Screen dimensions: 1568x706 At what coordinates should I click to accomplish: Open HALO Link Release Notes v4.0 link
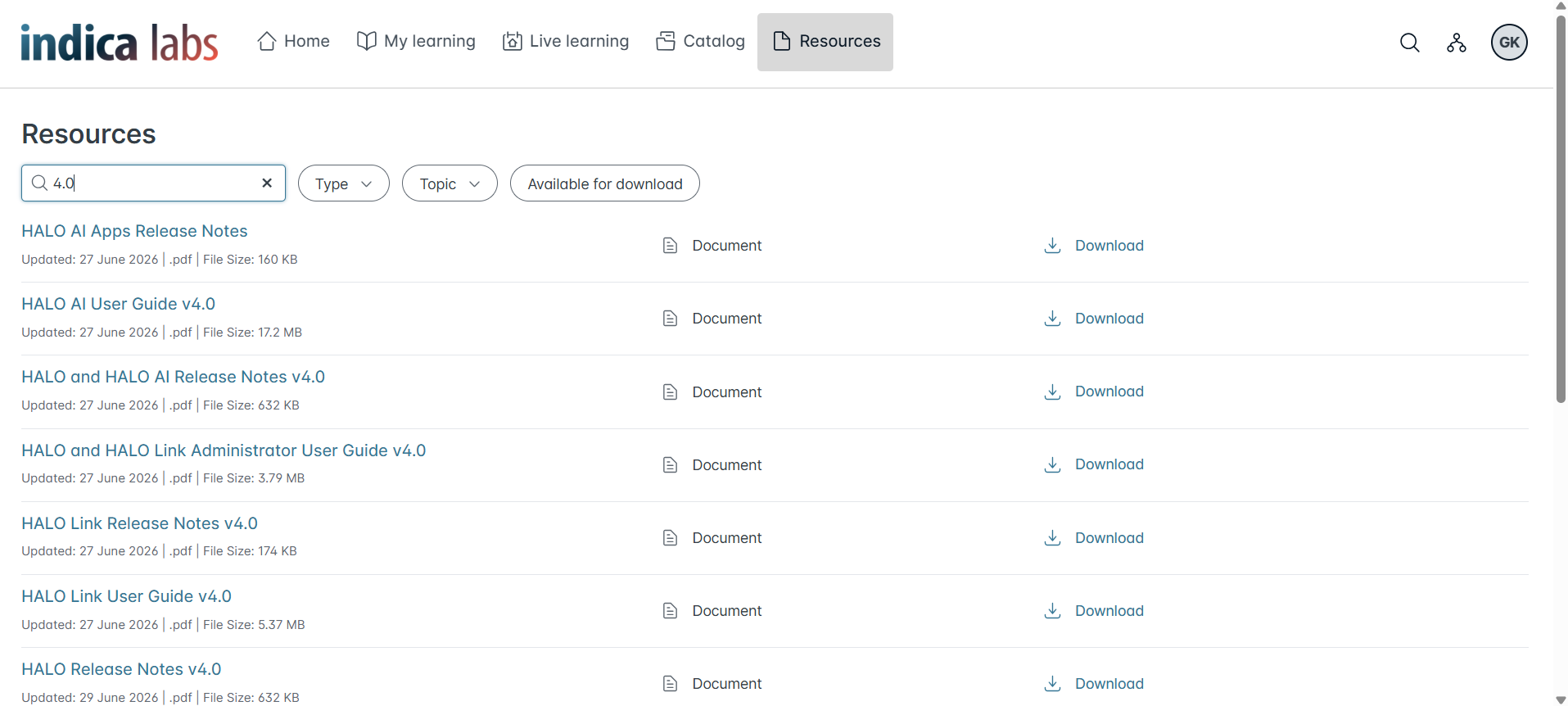(140, 523)
